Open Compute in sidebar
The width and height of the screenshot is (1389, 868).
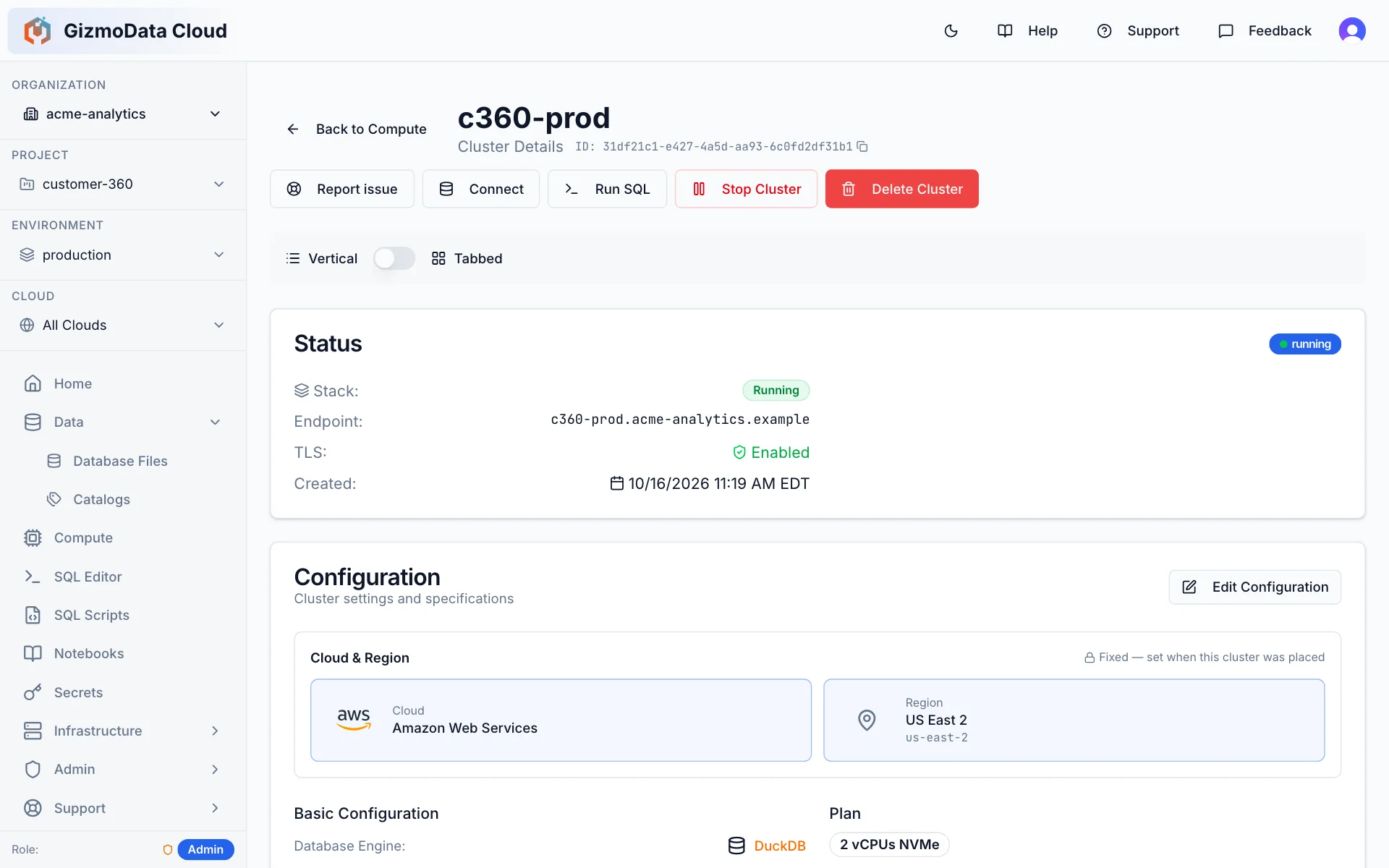click(123, 537)
